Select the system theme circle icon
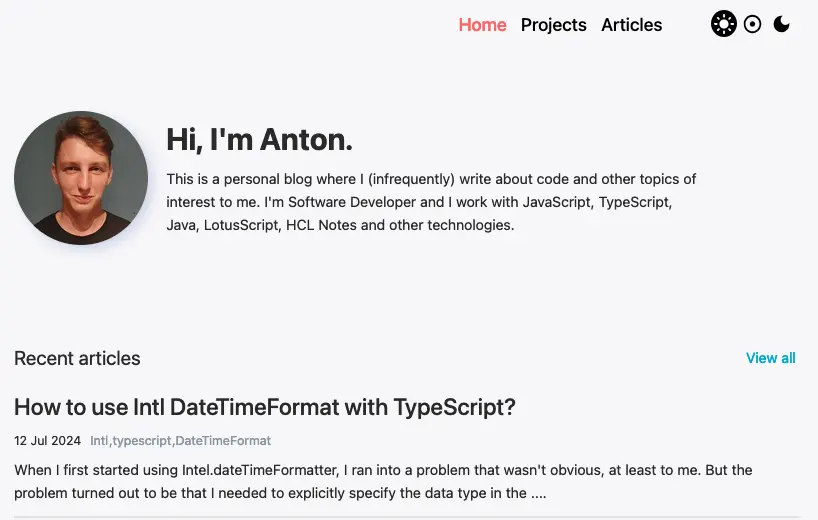The width and height of the screenshot is (818, 520). 753,24
